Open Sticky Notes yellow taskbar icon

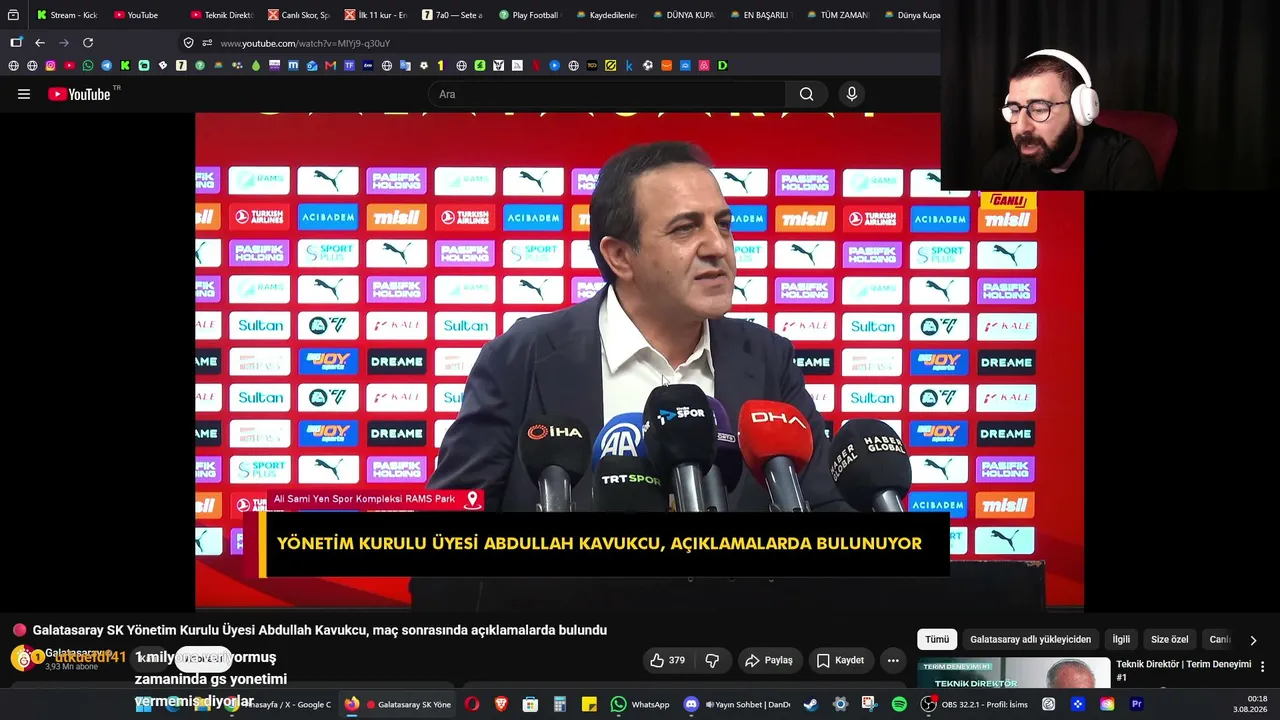[x=590, y=704]
